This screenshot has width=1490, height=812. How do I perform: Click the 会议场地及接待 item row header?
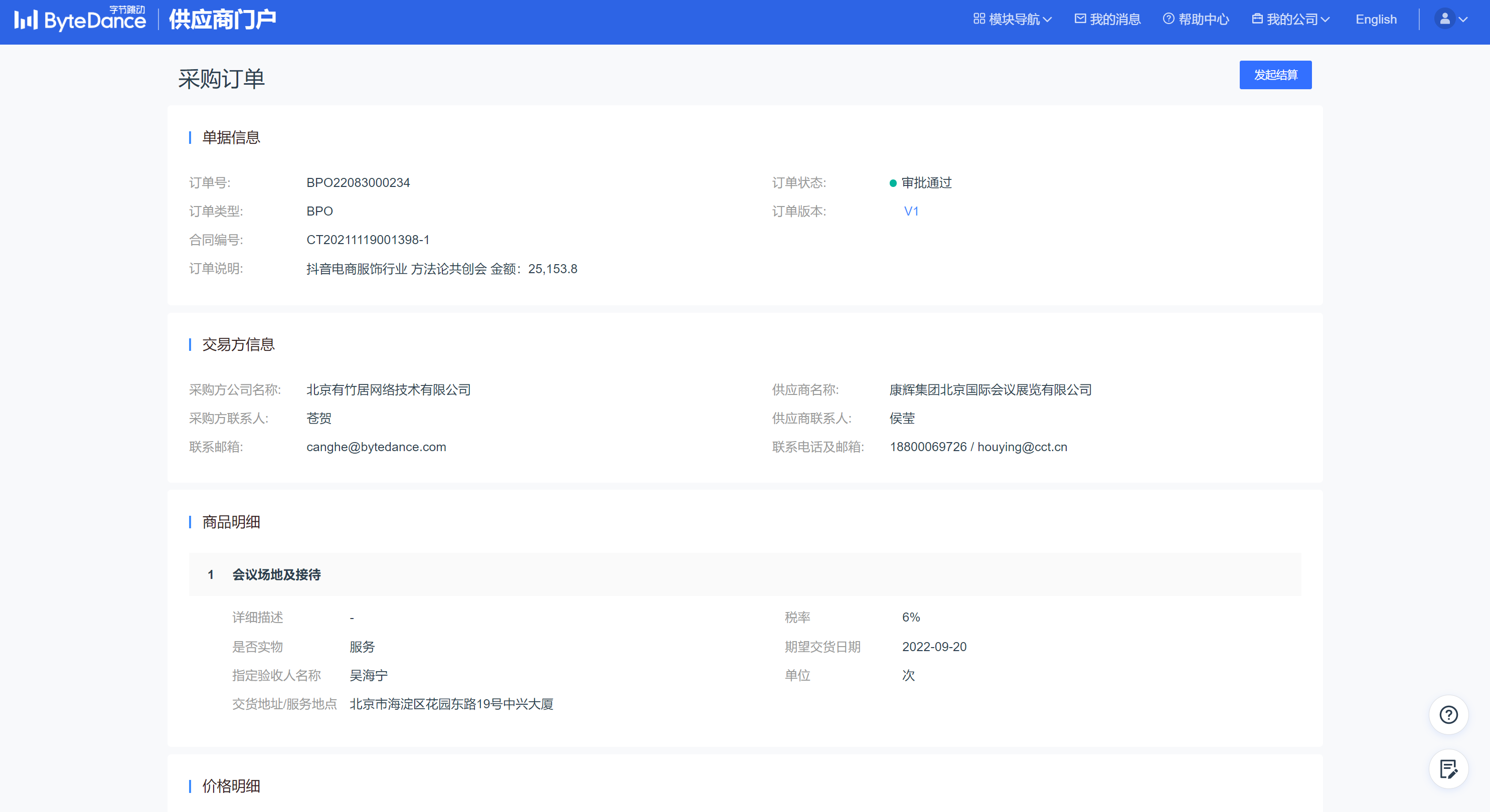click(276, 574)
